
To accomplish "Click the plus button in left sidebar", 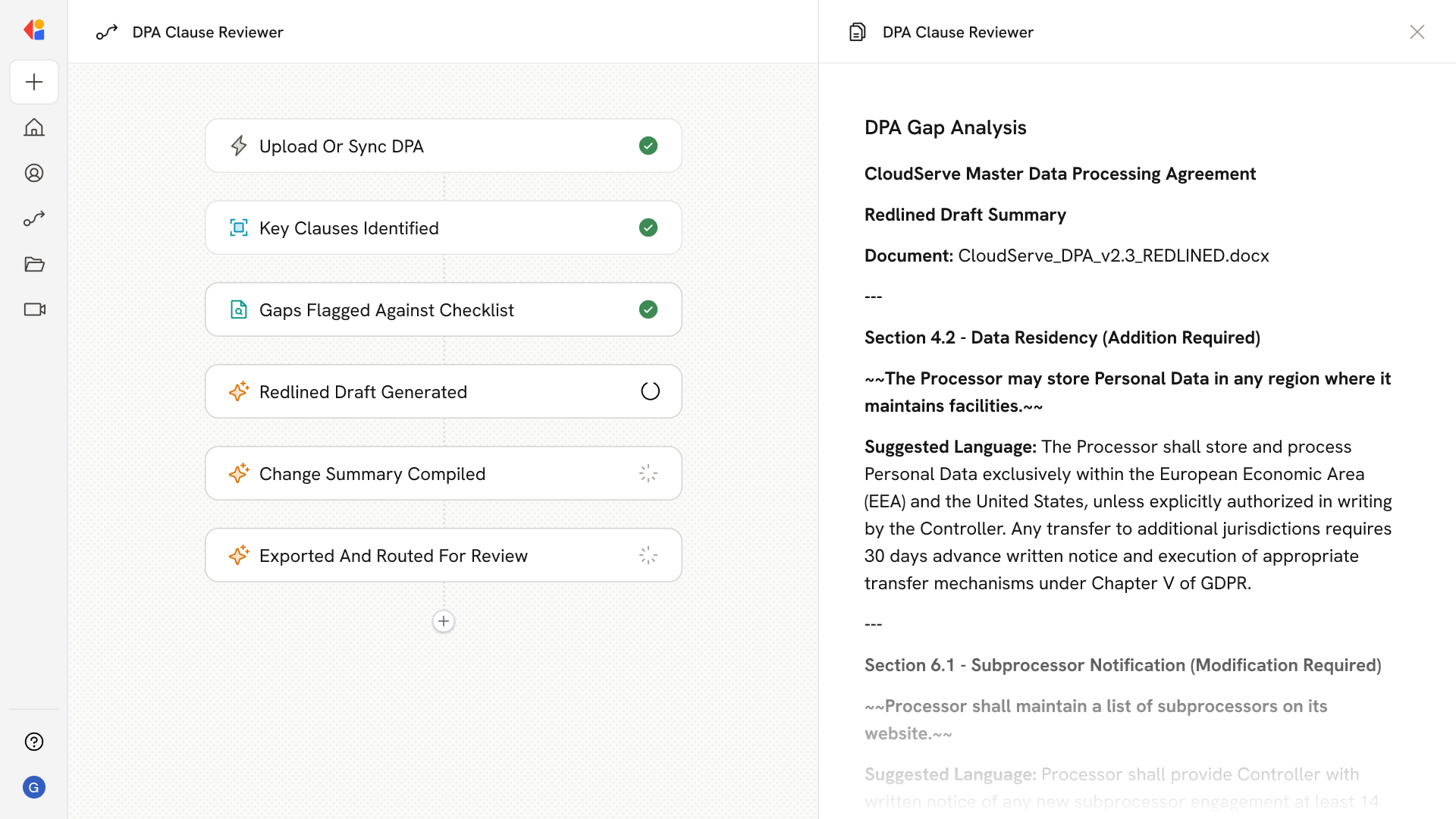I will coord(34,82).
